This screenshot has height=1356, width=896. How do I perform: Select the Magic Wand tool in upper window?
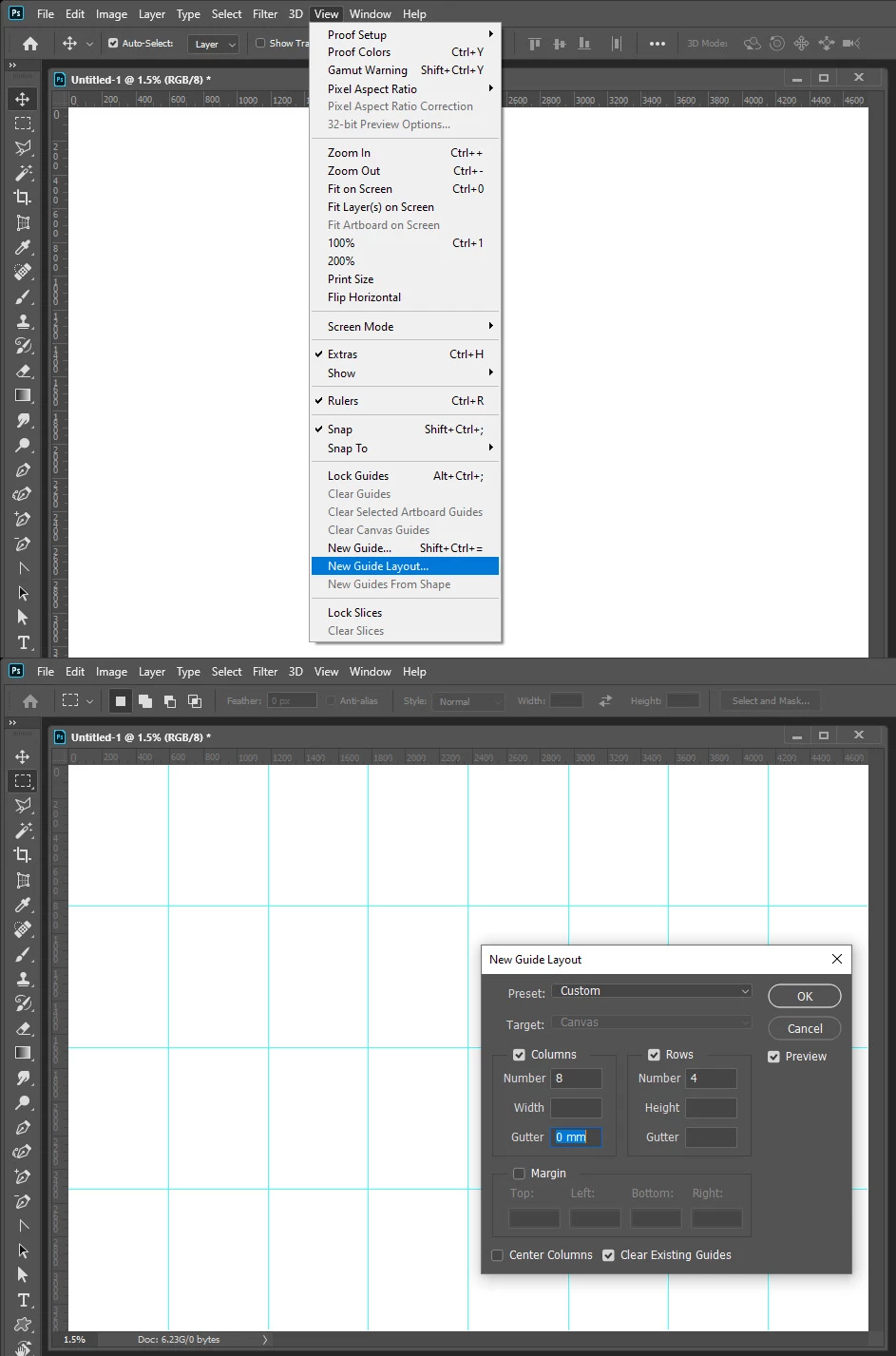click(23, 173)
